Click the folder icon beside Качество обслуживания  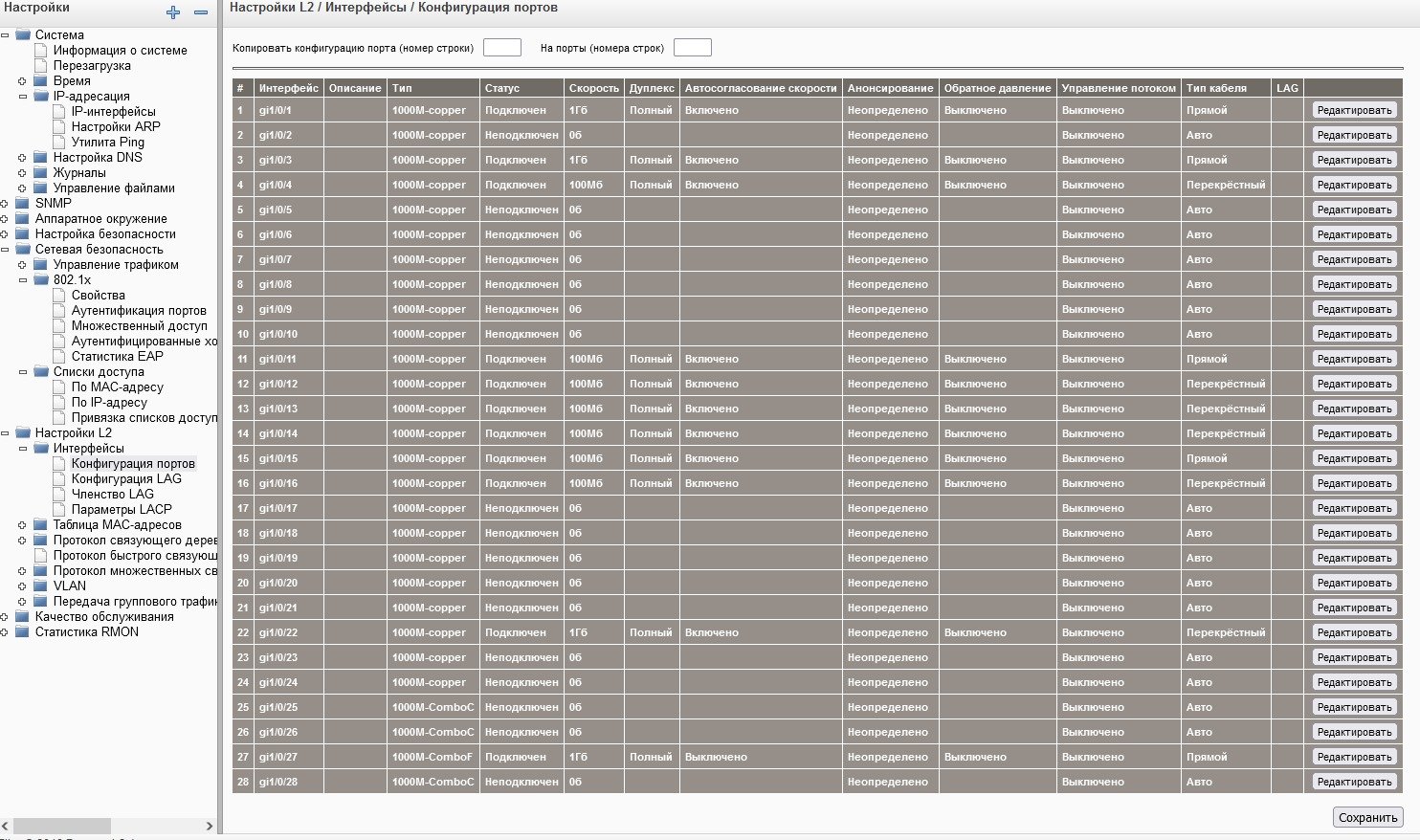[23, 616]
